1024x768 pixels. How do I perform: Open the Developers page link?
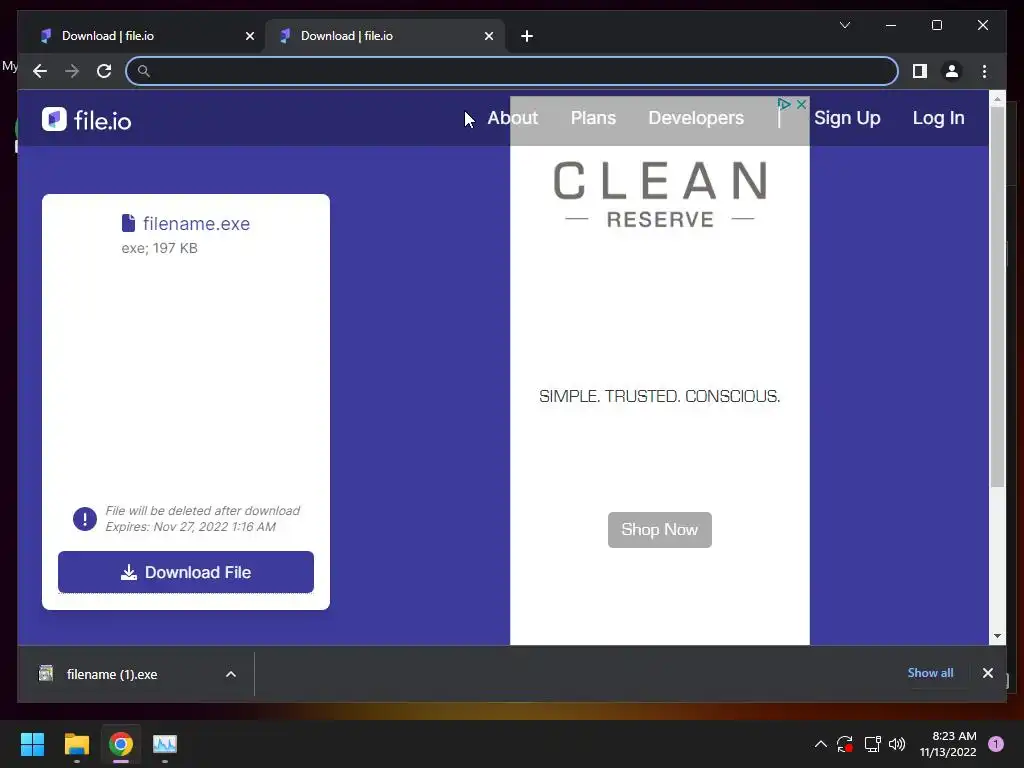point(696,118)
